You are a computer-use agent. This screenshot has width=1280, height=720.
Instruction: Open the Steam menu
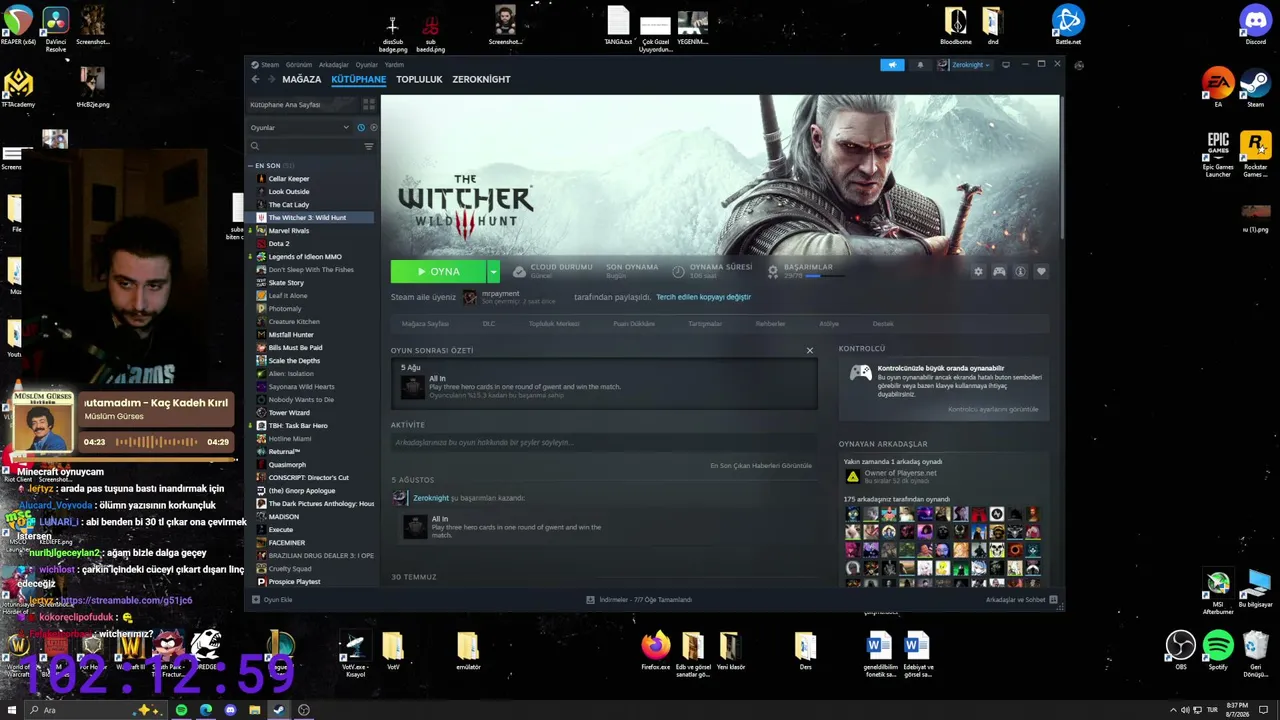tap(270, 65)
